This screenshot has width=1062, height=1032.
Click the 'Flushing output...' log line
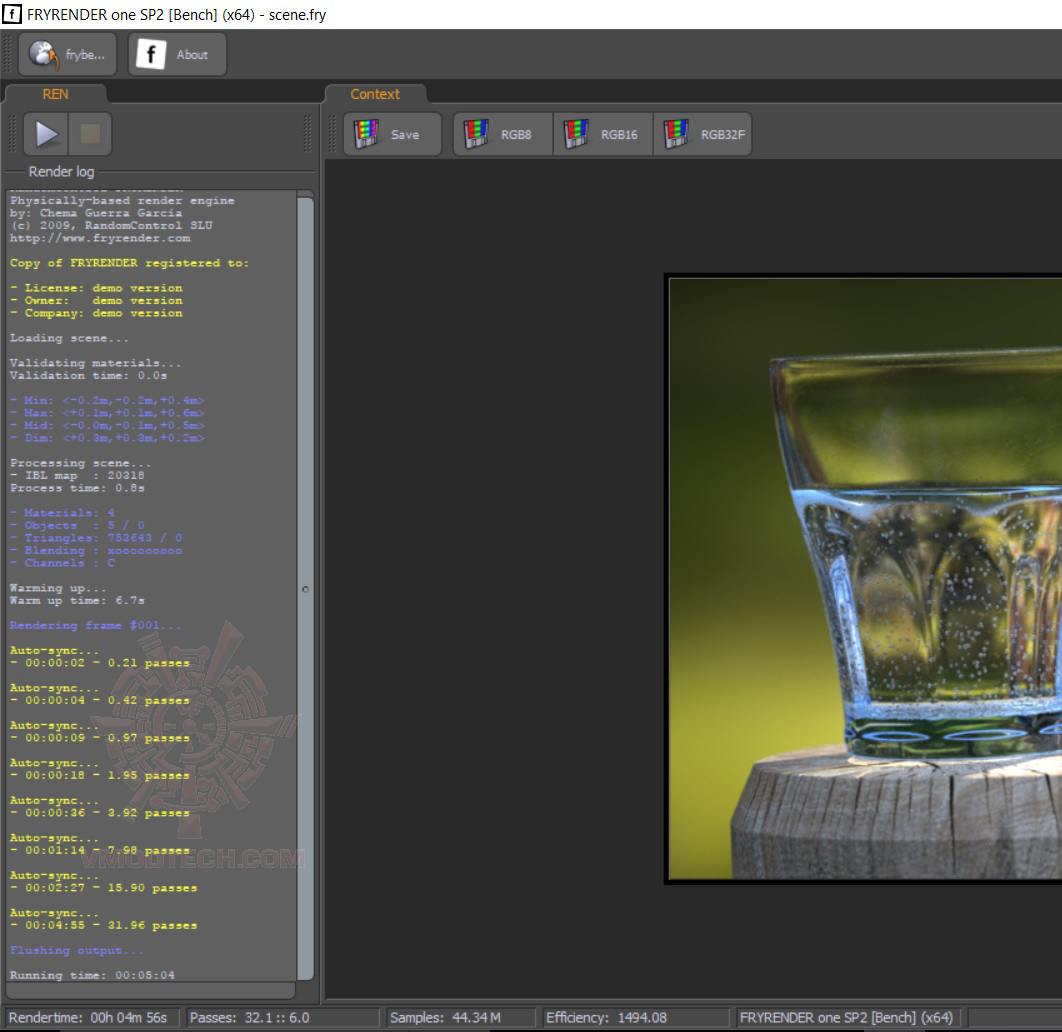(77, 950)
